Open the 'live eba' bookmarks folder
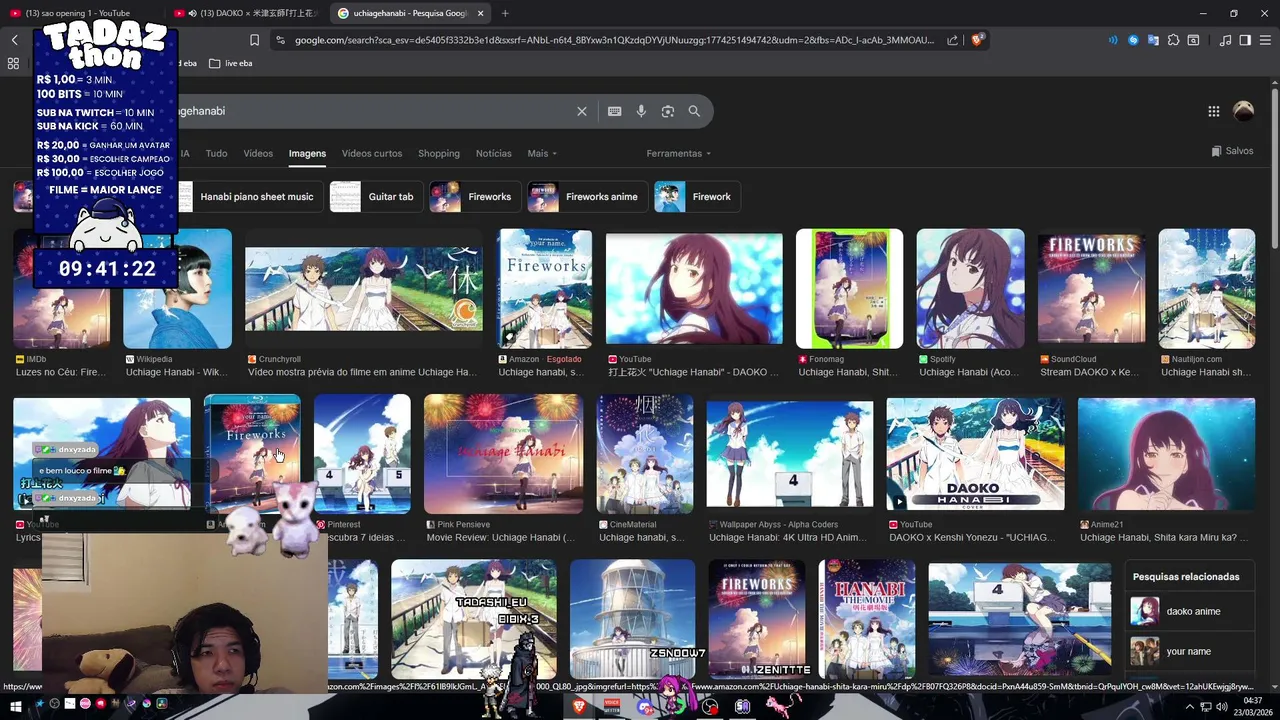The height and width of the screenshot is (720, 1280). point(230,63)
